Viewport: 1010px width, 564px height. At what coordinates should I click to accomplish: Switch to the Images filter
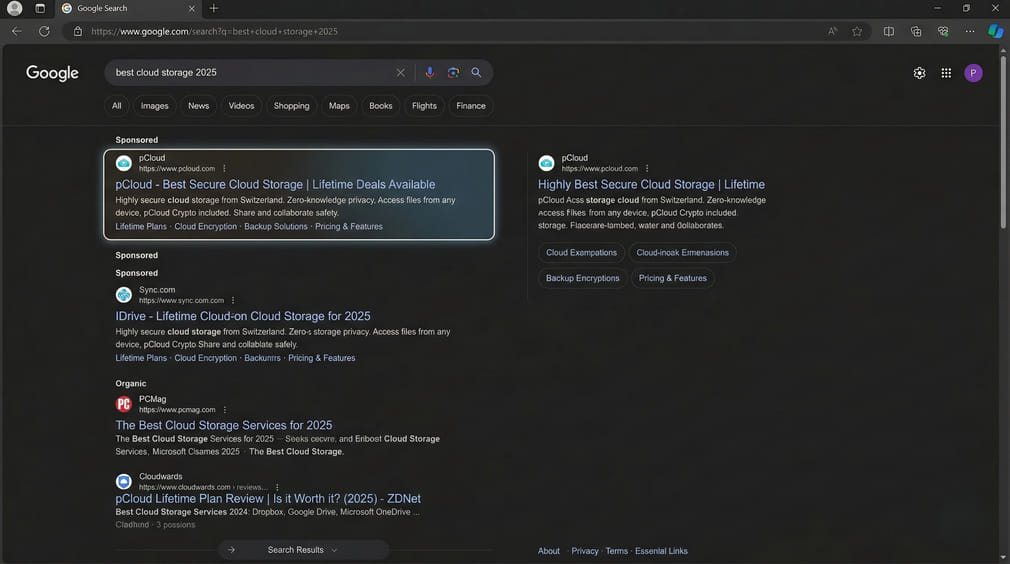[155, 106]
